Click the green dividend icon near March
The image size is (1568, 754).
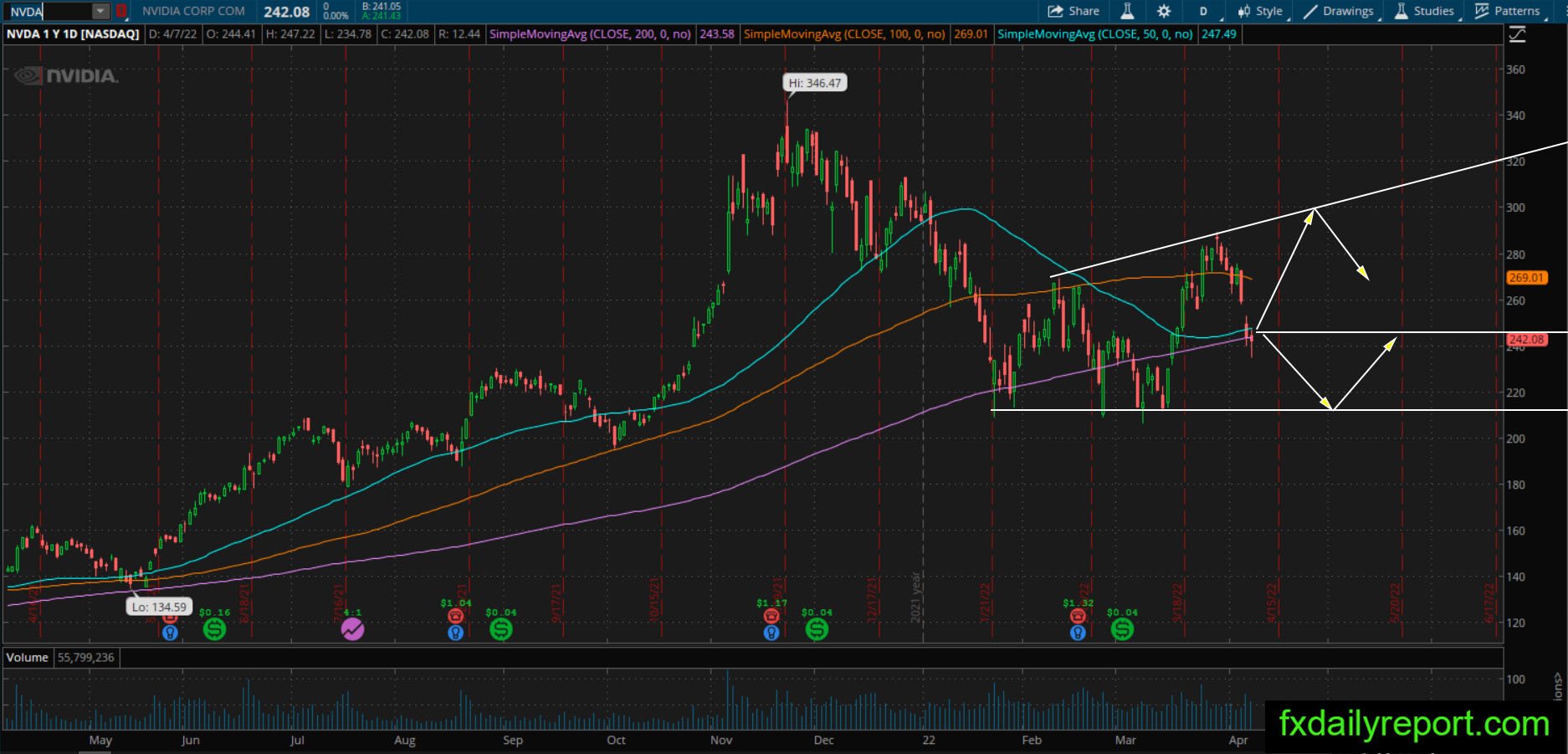pos(1122,628)
